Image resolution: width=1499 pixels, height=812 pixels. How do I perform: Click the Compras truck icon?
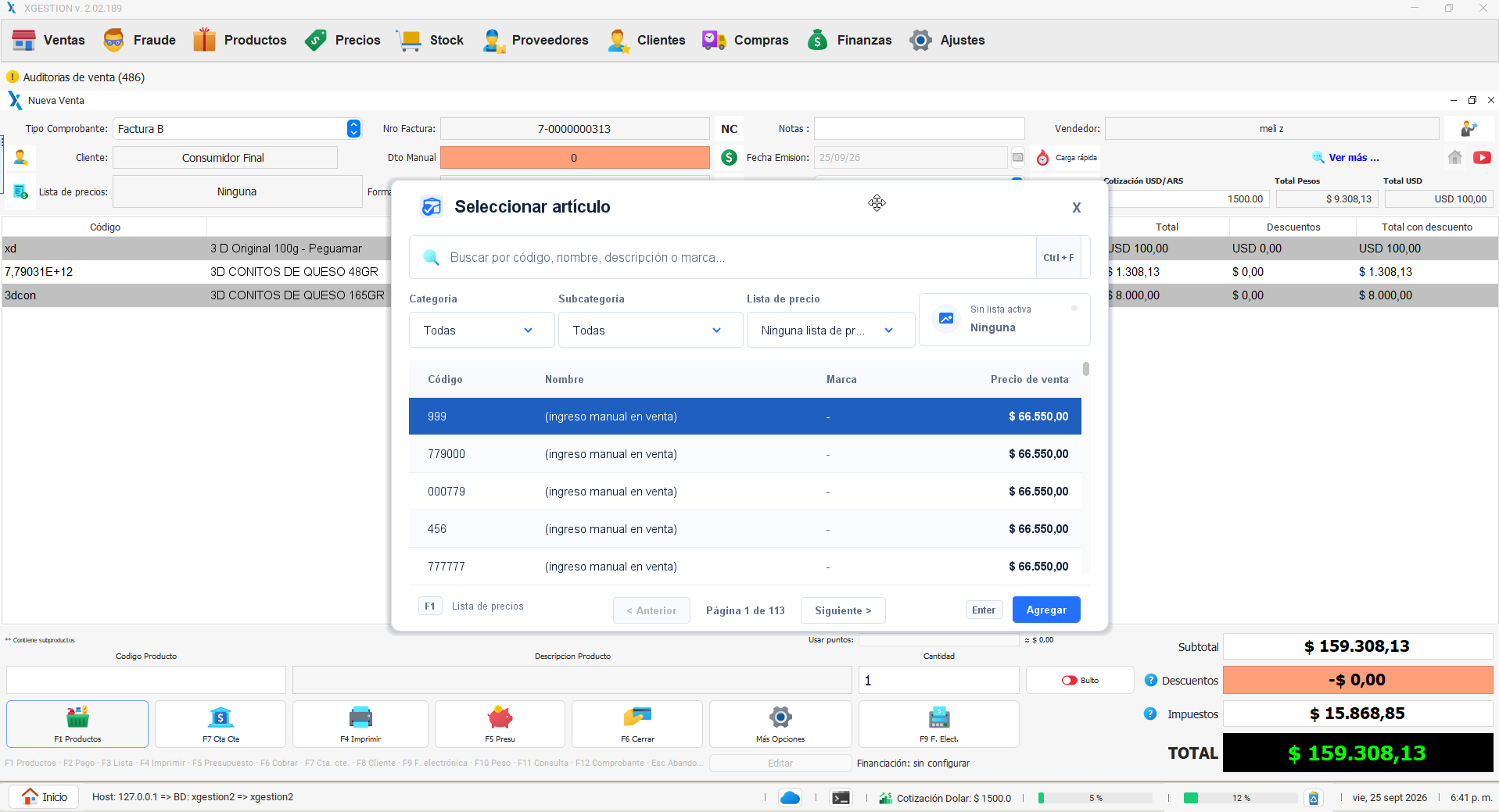(714, 40)
